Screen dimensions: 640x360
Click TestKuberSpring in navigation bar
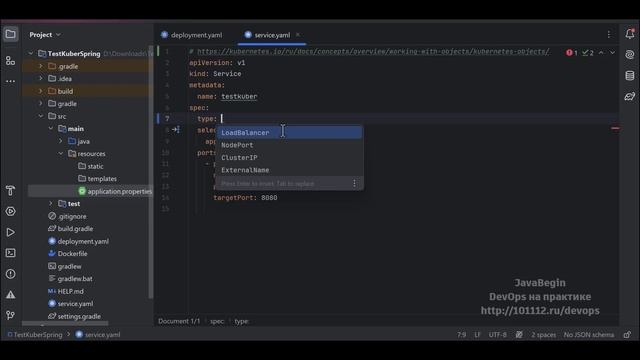[x=35, y=335]
